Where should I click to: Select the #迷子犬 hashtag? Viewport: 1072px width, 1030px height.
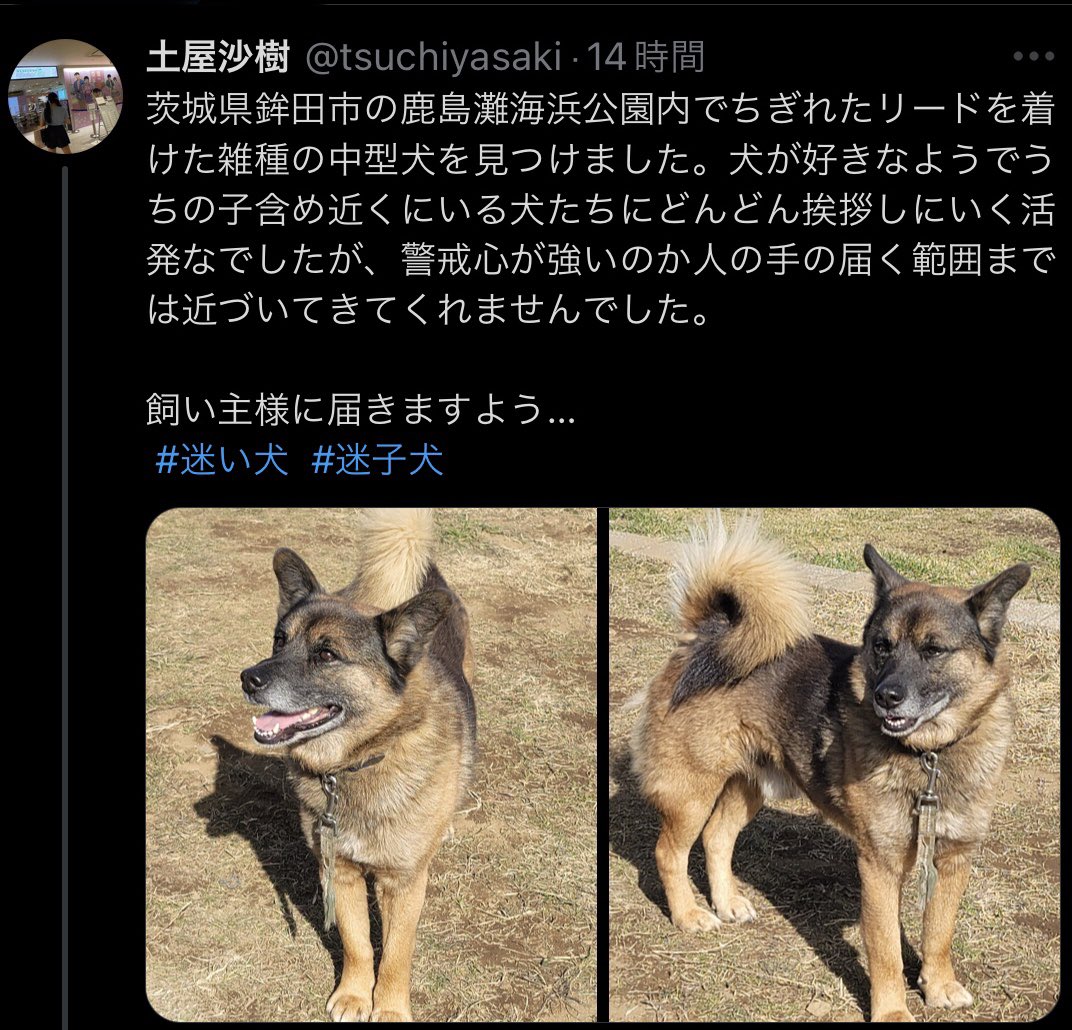[x=377, y=459]
